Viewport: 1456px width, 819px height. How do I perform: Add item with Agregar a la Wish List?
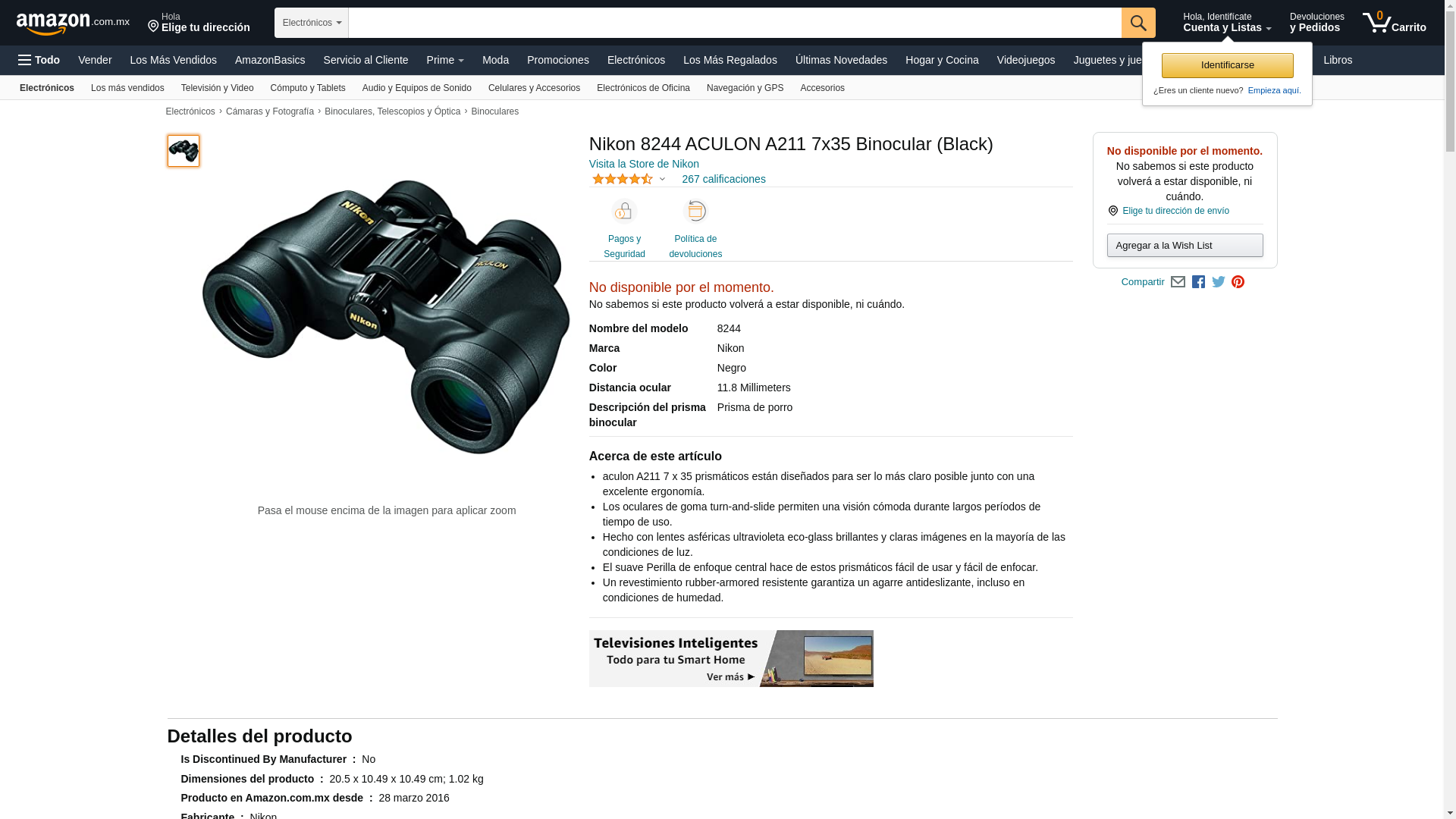click(1185, 246)
